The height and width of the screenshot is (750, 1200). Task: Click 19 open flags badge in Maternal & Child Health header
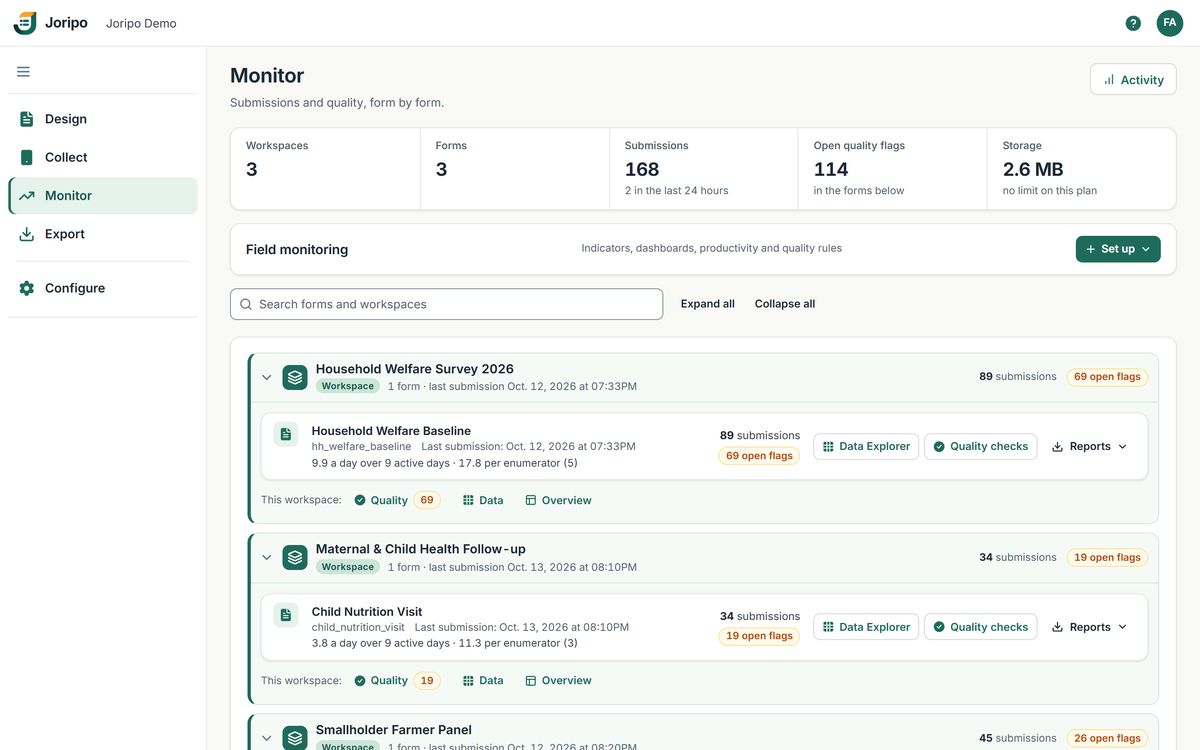pos(1107,558)
